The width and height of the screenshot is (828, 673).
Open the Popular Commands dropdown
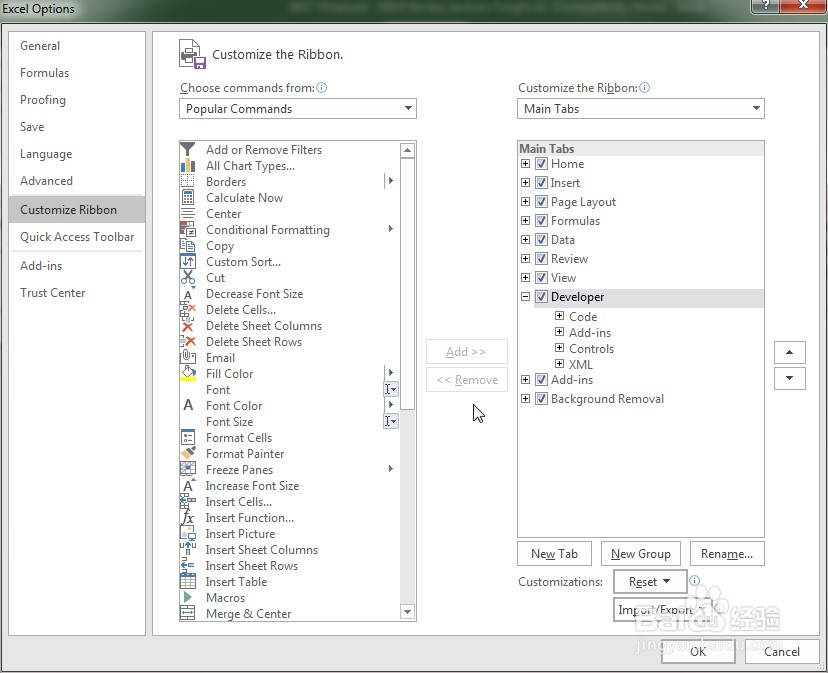point(298,108)
